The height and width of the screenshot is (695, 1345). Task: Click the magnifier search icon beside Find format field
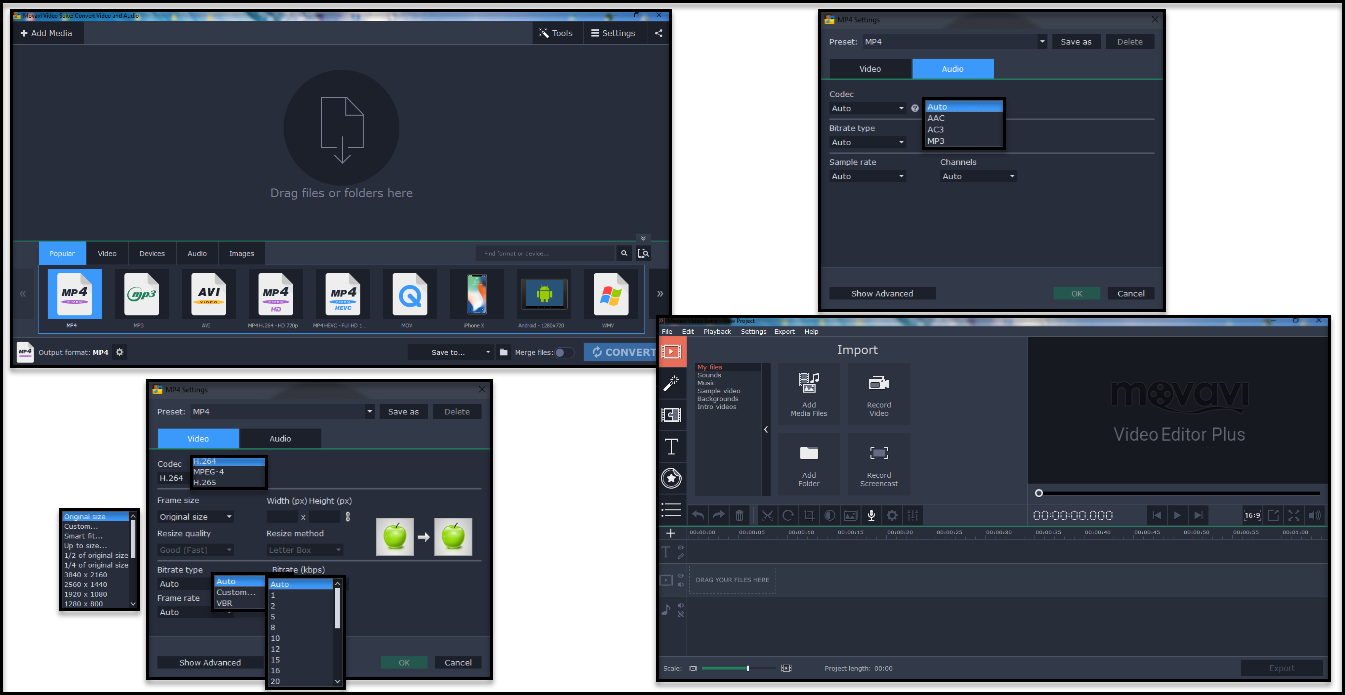624,253
